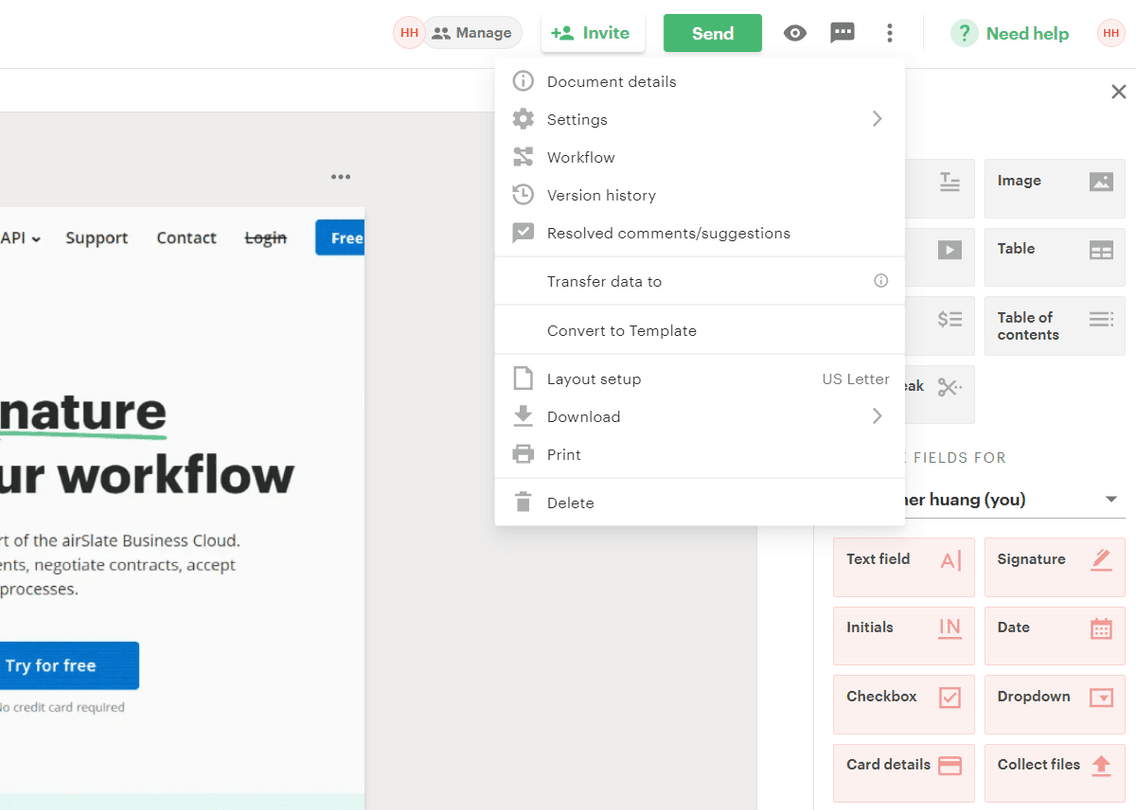Open the Need help link
Image resolution: width=1136 pixels, height=810 pixels.
tap(1010, 33)
